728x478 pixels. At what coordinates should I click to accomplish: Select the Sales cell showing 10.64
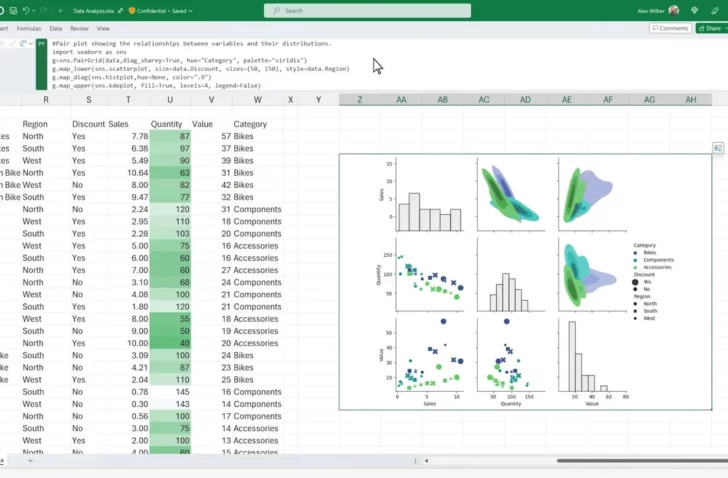(x=128, y=173)
